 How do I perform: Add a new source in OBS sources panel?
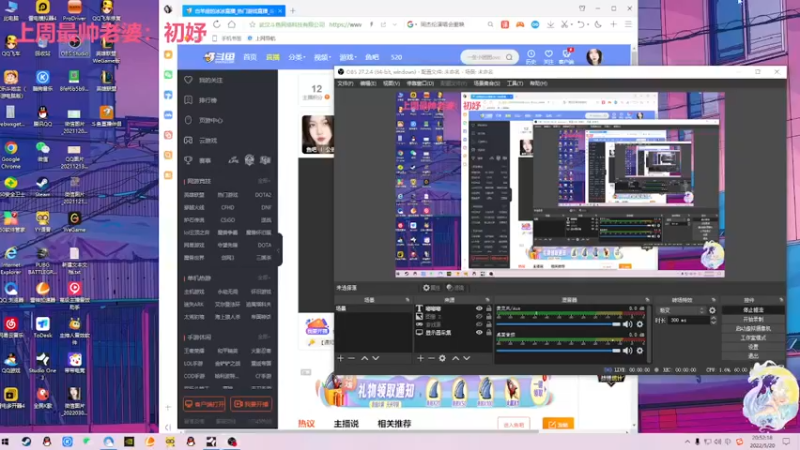click(420, 358)
